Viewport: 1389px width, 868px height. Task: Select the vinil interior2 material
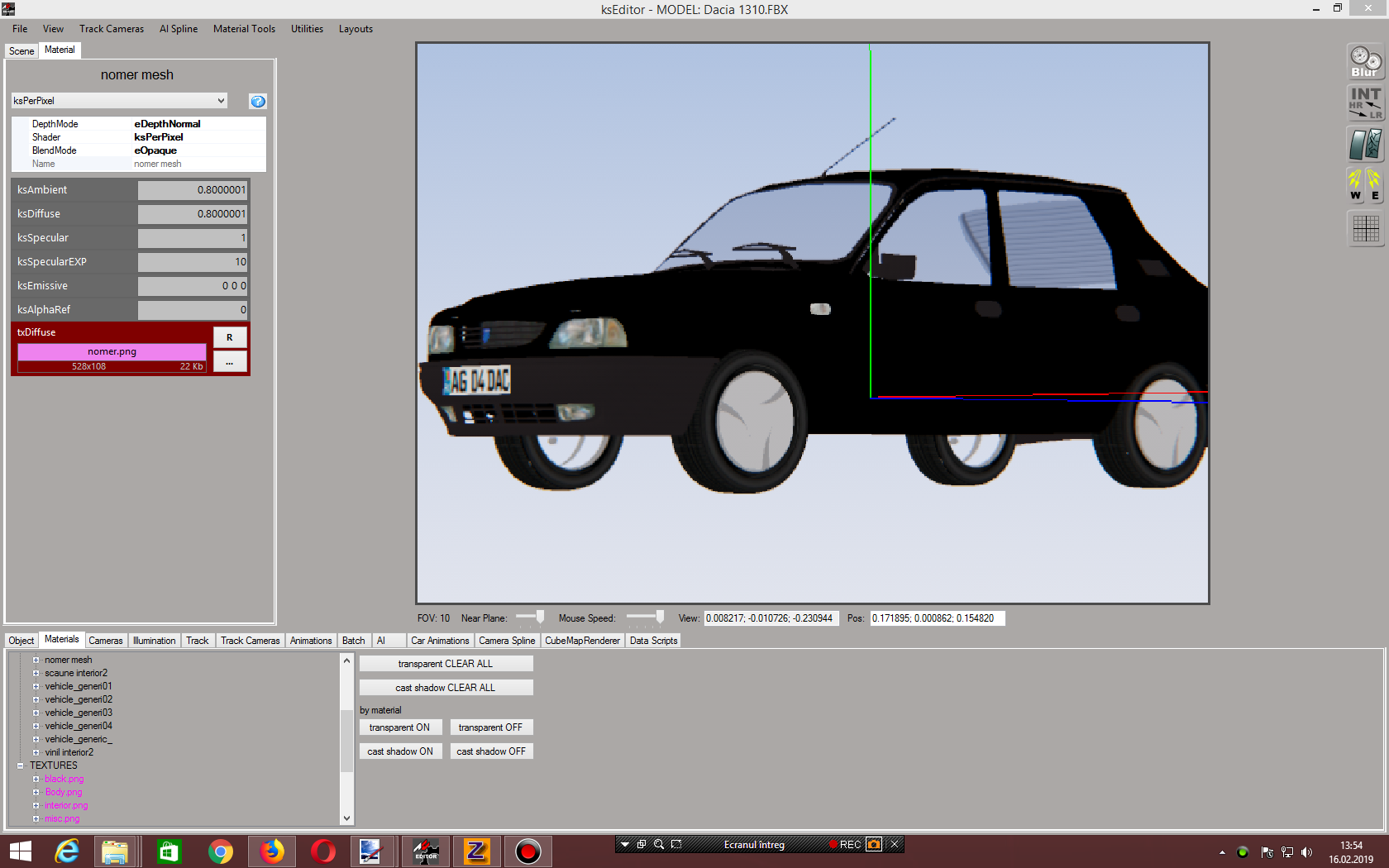tap(69, 752)
